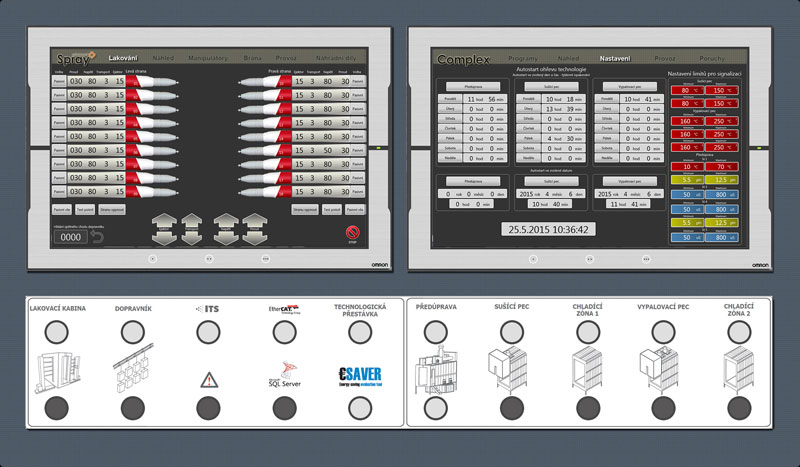Click the undo arrow beside the 0000 field

[x=97, y=237]
